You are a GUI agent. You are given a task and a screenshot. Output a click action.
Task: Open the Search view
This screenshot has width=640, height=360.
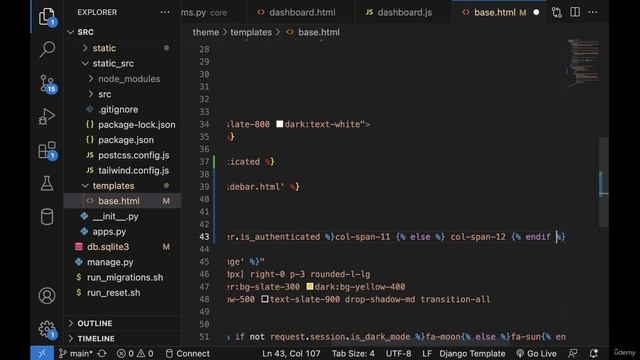point(47,49)
